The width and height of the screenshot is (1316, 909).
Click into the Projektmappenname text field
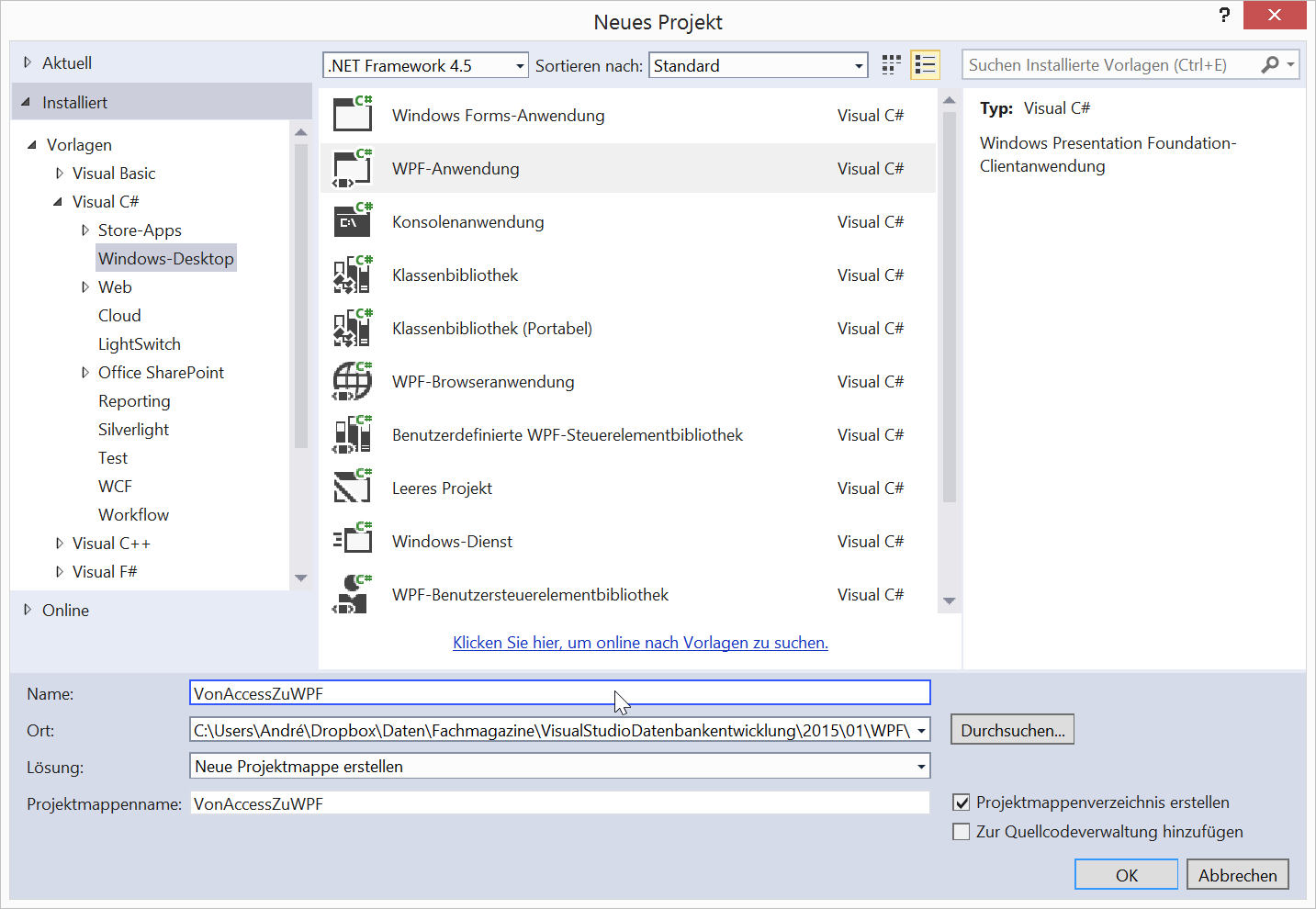pos(559,803)
